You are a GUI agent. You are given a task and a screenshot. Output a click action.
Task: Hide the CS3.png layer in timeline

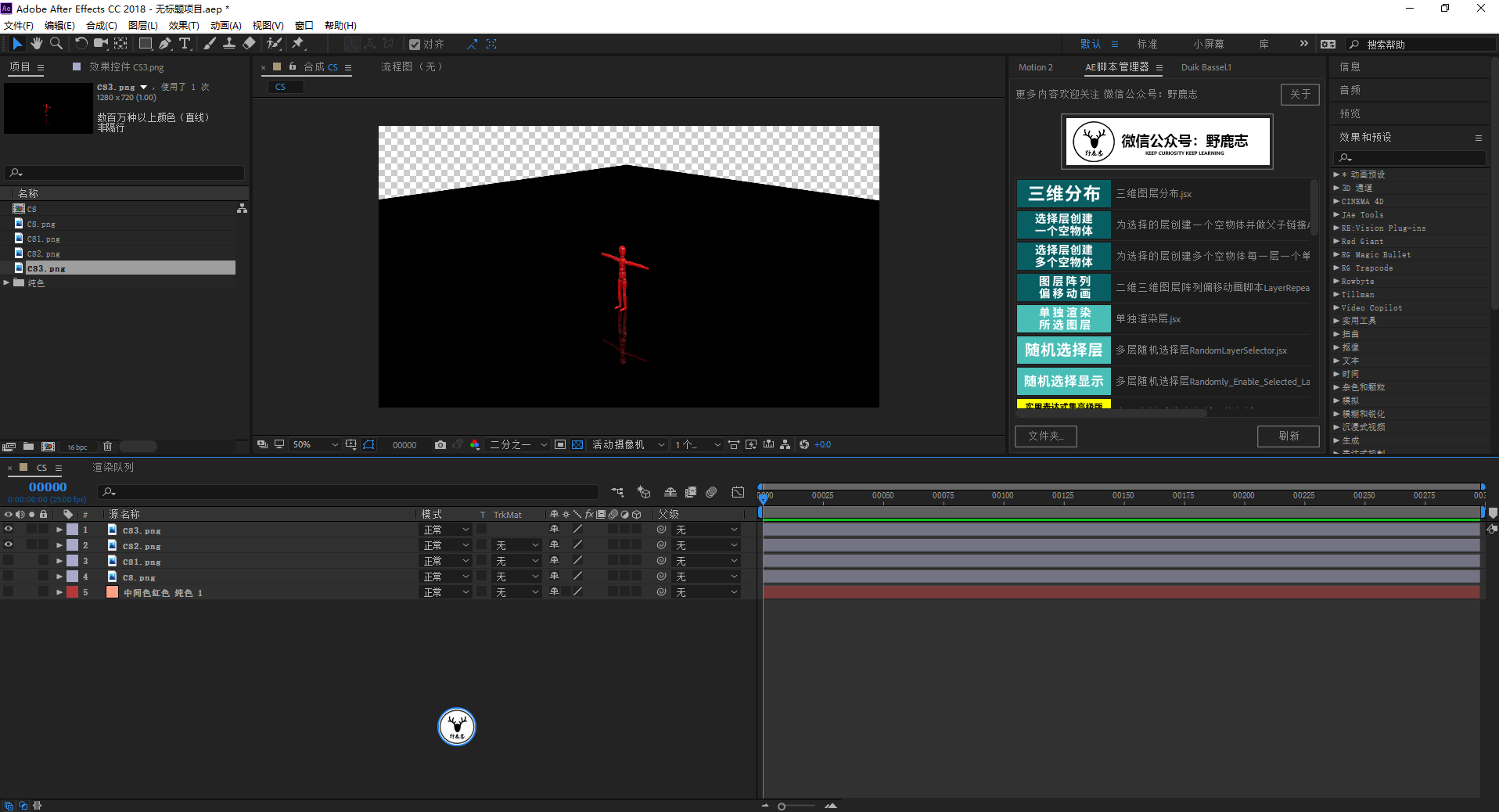9,530
